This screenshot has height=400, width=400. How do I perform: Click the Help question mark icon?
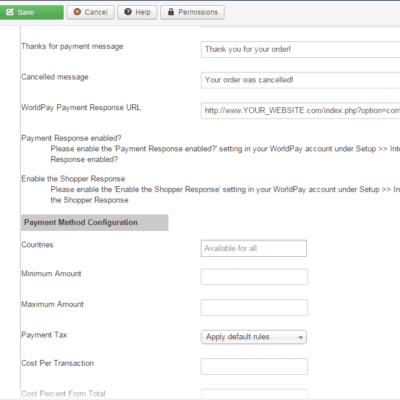[x=128, y=12]
